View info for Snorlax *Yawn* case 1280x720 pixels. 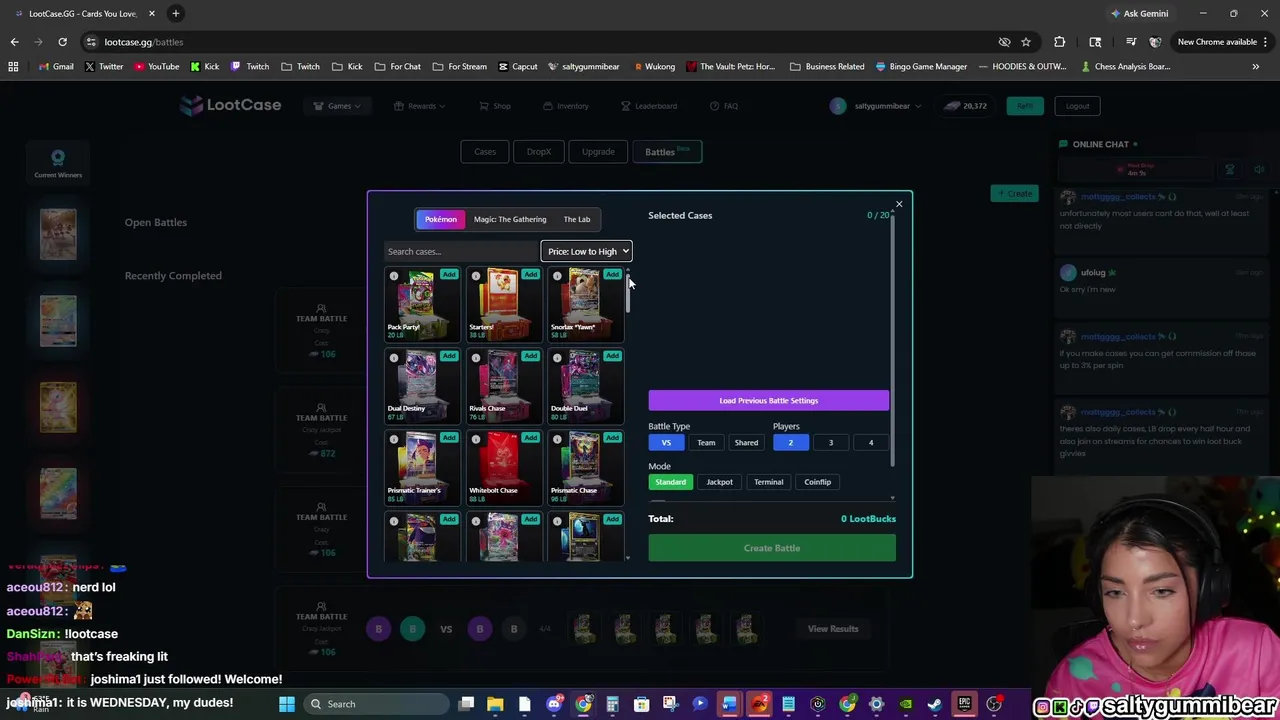557,276
